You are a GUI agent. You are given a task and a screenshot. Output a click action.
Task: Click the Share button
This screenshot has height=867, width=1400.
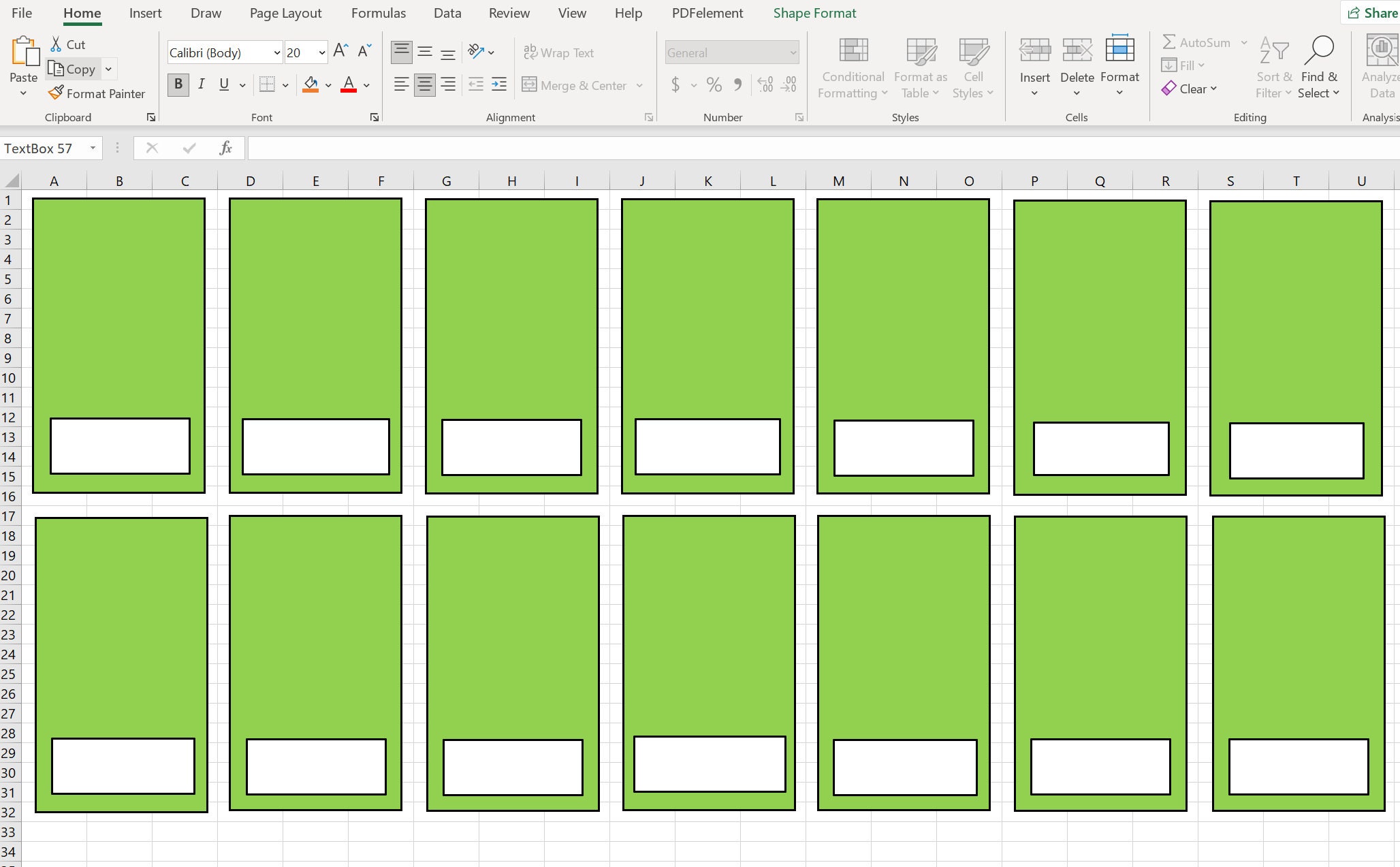tap(1372, 13)
